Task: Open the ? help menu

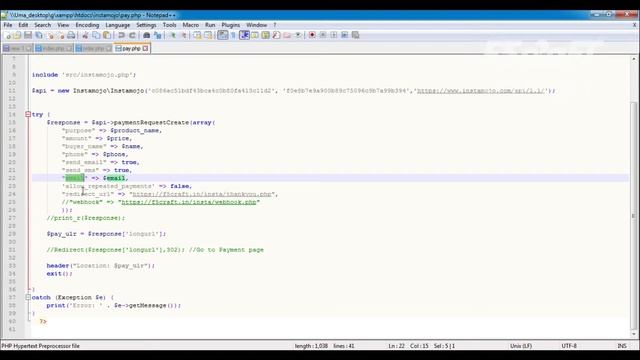Action: pos(275,25)
